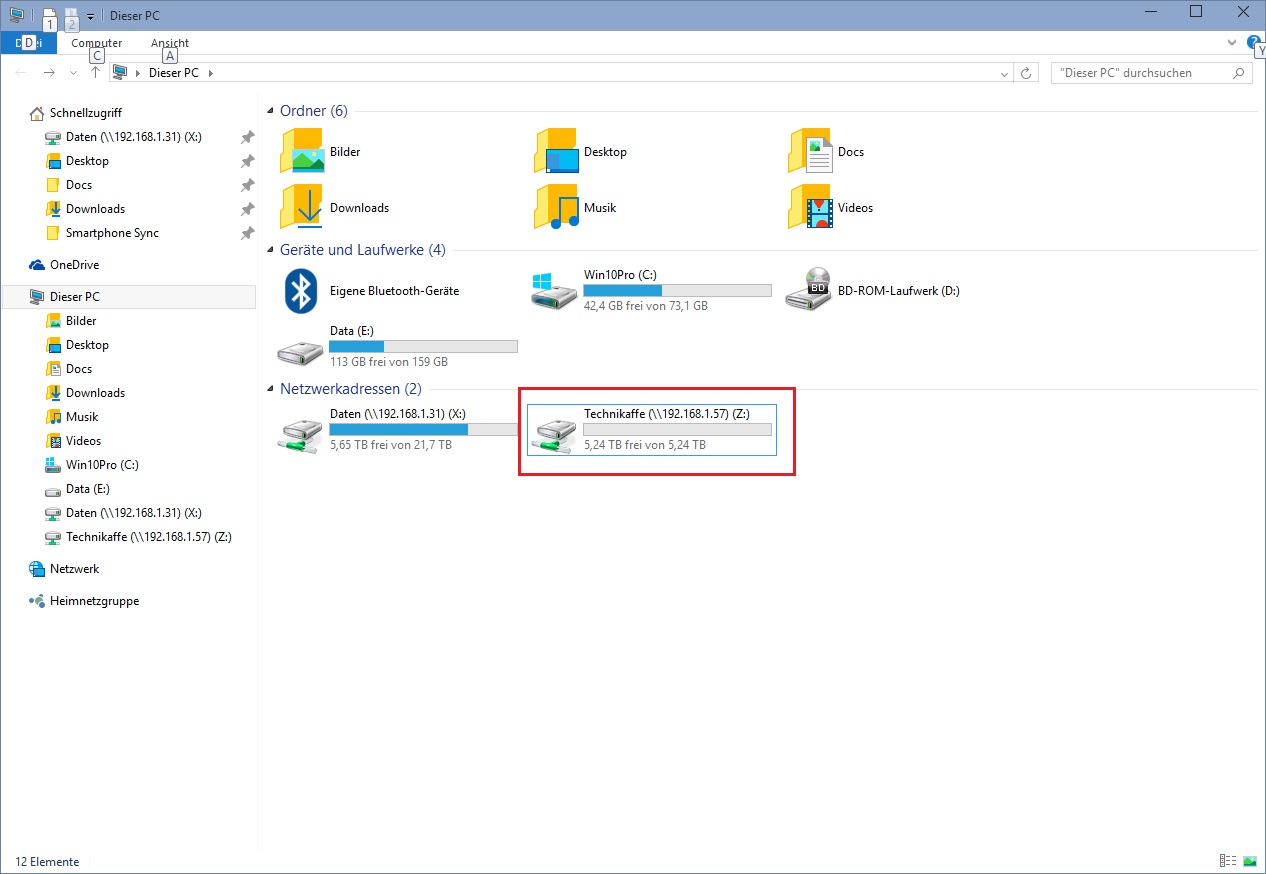The width and height of the screenshot is (1266, 874).
Task: Click the refresh button in the address bar
Action: pos(1025,73)
